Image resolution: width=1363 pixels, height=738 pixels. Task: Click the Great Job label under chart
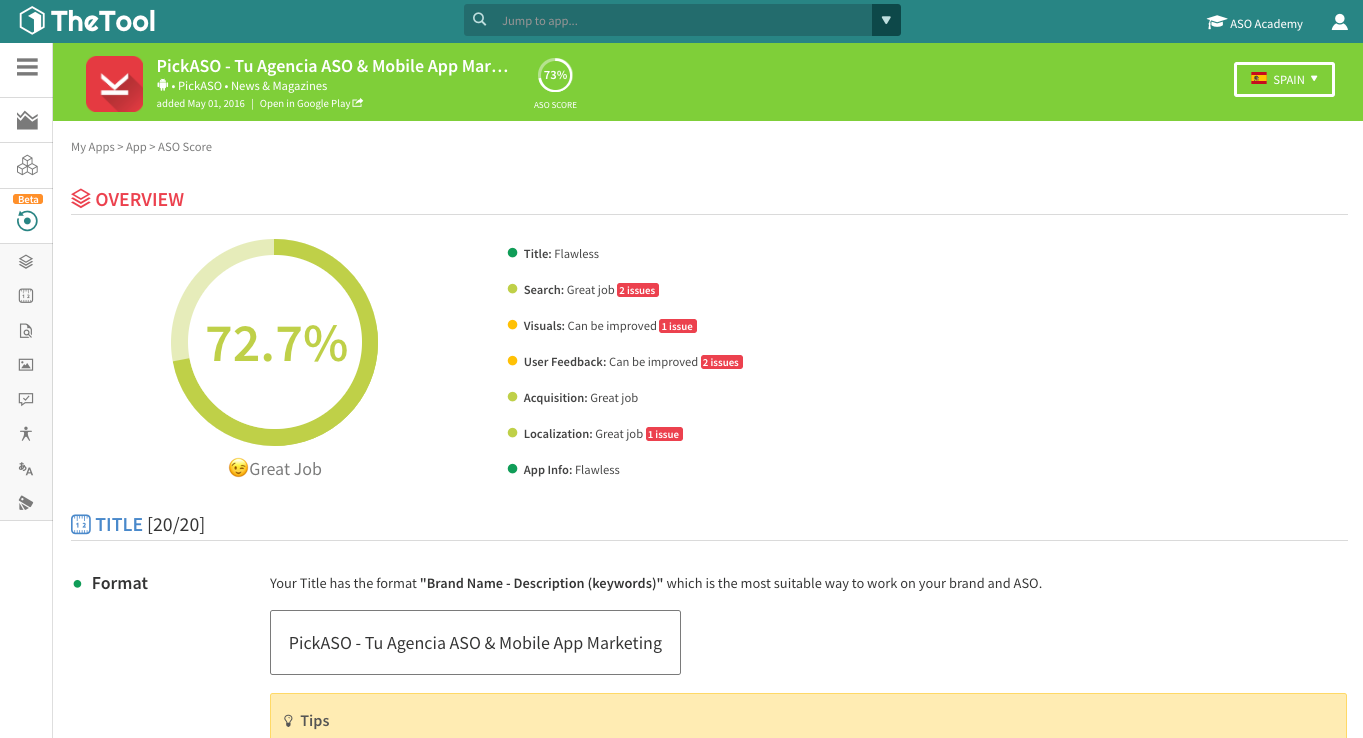(286, 469)
